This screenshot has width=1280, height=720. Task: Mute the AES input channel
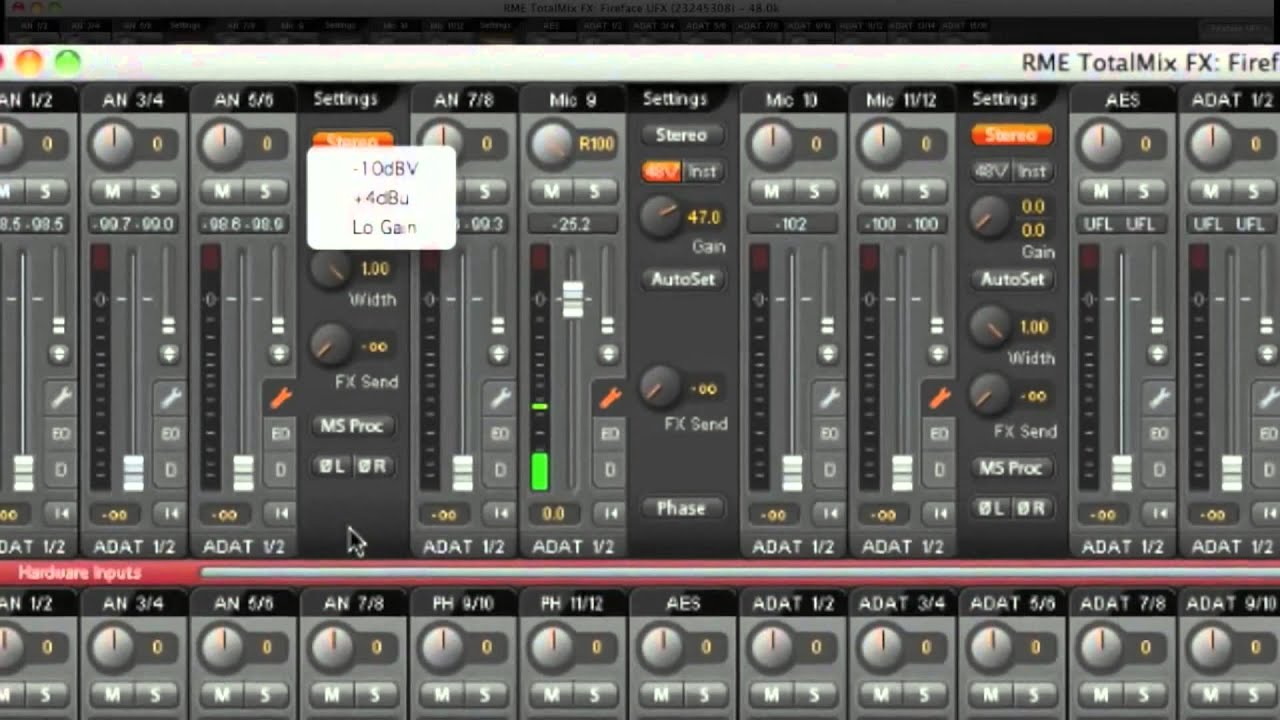pyautogui.click(x=1100, y=191)
